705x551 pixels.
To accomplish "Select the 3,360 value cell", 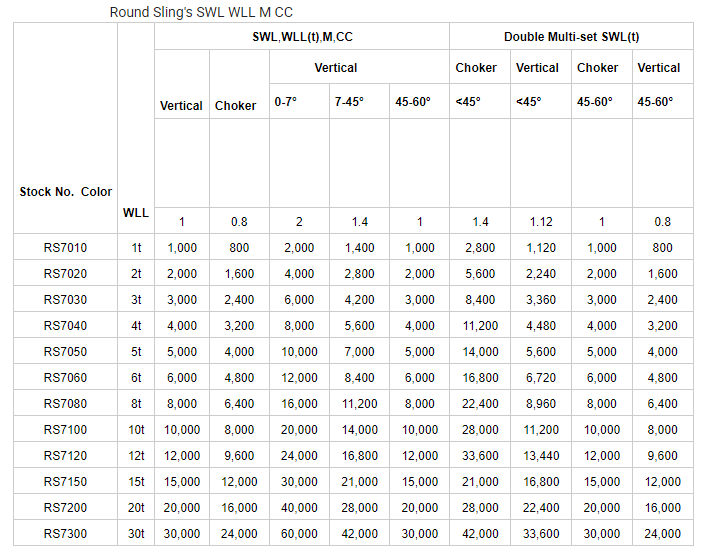I will pyautogui.click(x=537, y=299).
